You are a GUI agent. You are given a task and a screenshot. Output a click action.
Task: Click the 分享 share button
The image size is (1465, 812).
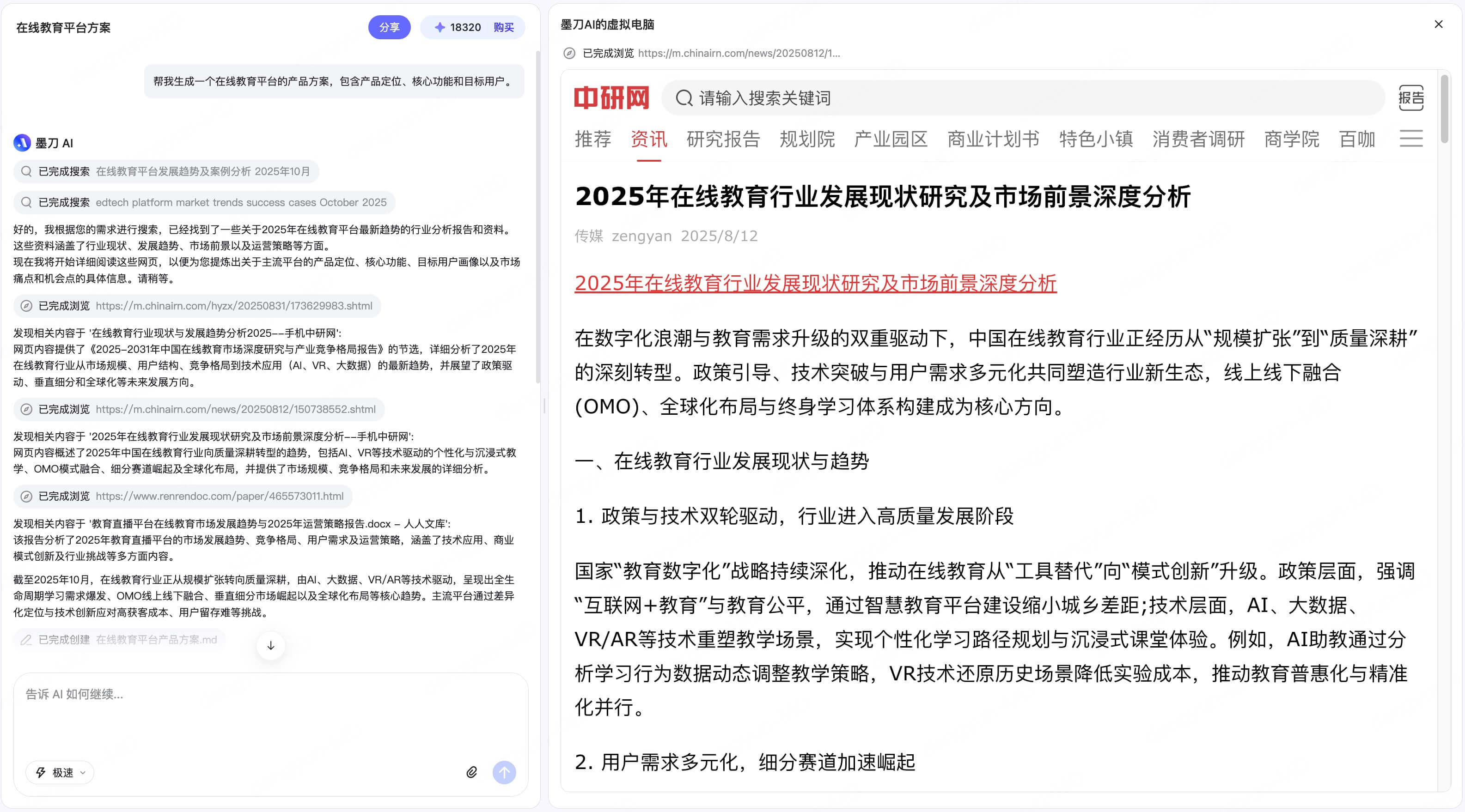coord(389,27)
